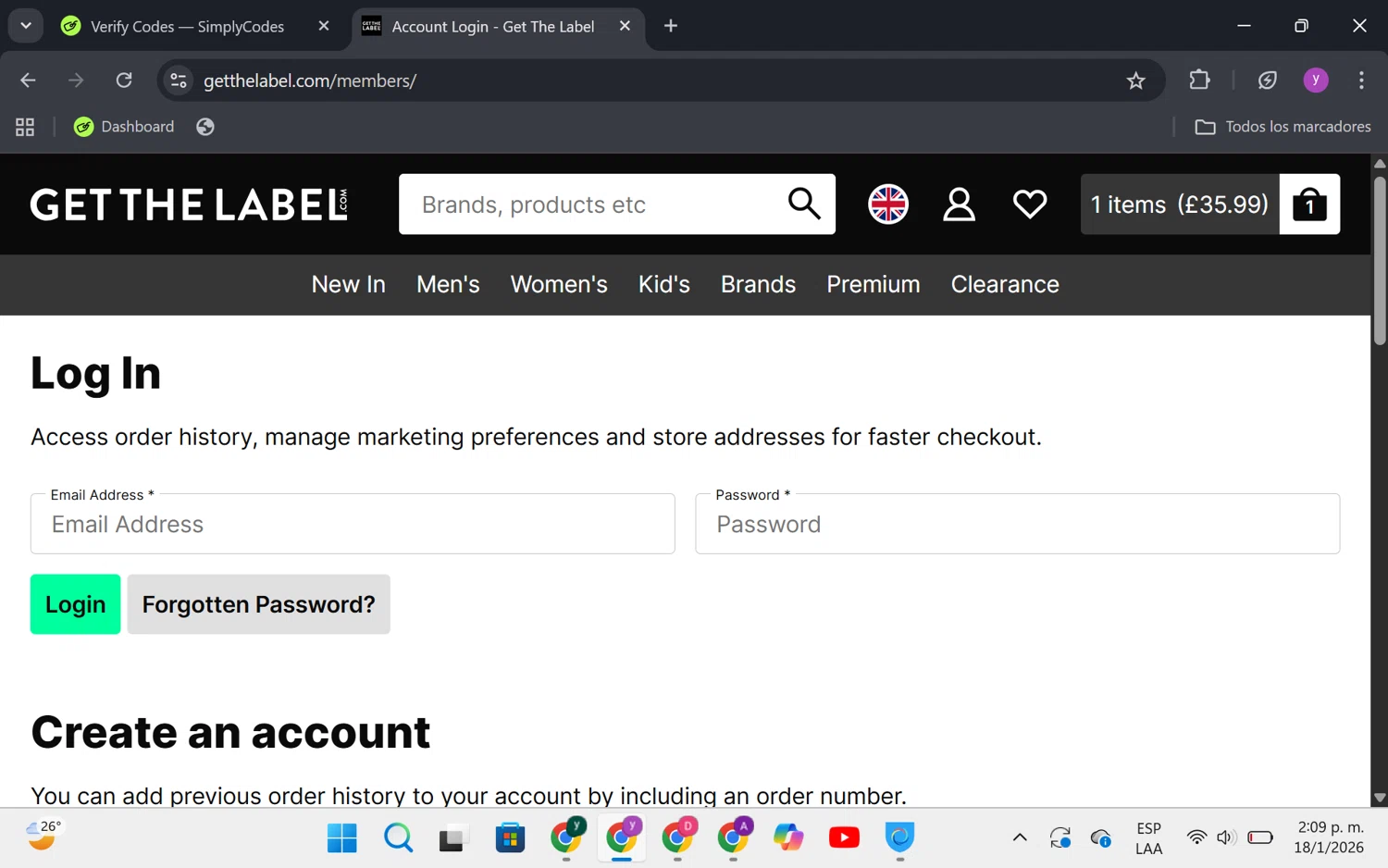The width and height of the screenshot is (1388, 868).
Task: Click into the Password field
Action: point(1017,525)
